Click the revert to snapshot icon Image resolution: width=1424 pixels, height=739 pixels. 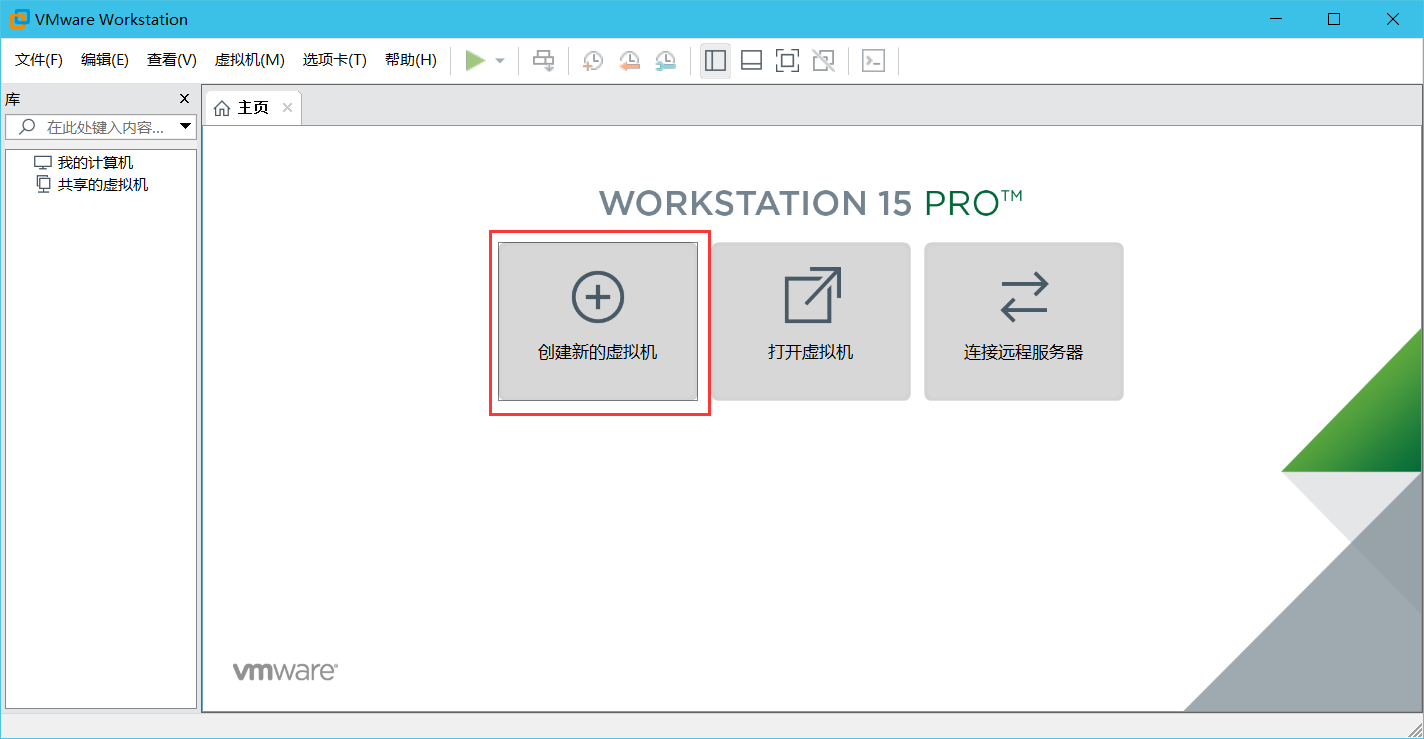[629, 61]
